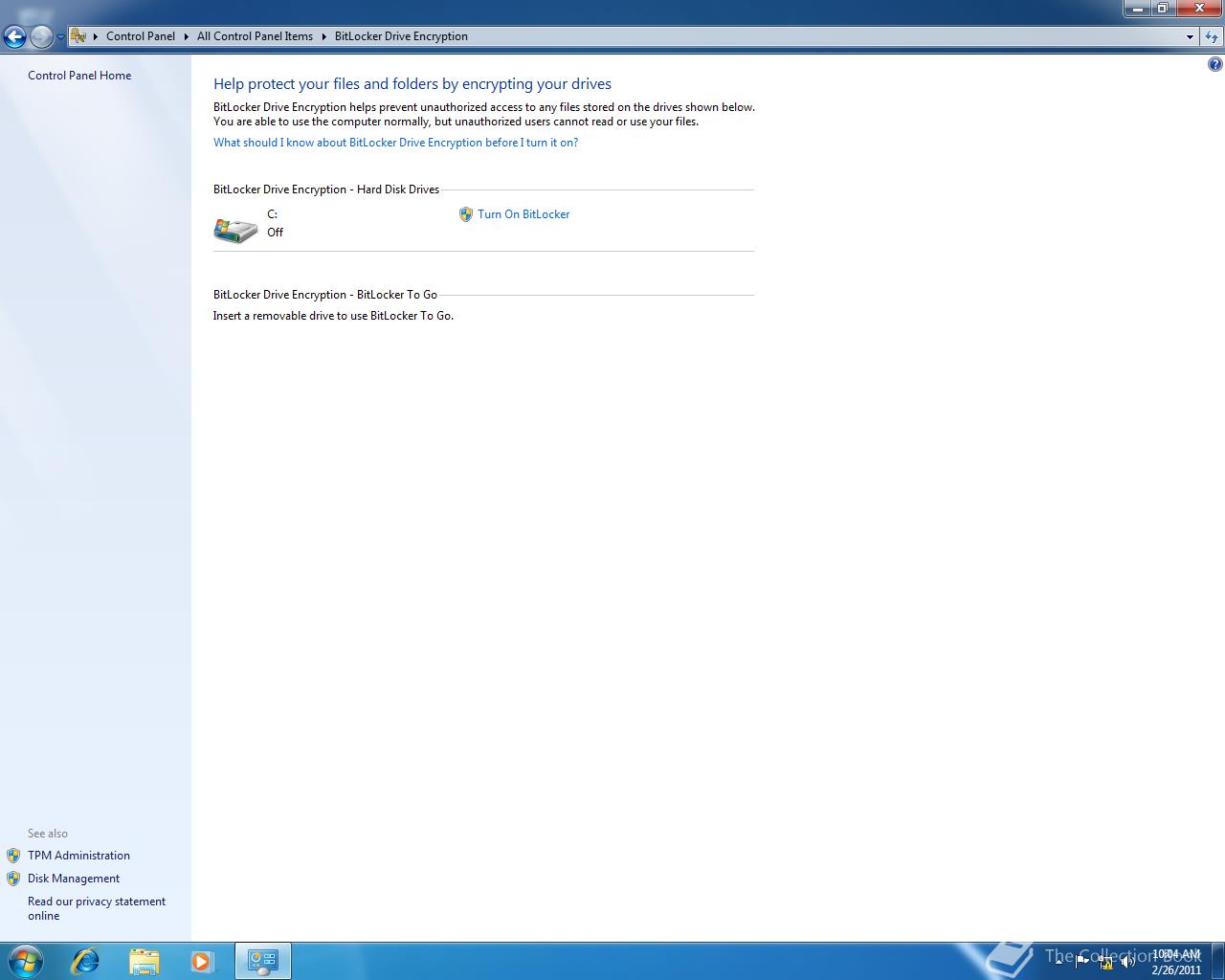The height and width of the screenshot is (980, 1225).
Task: Open TPM Administration via its shield icon
Action: pyautogui.click(x=13, y=855)
